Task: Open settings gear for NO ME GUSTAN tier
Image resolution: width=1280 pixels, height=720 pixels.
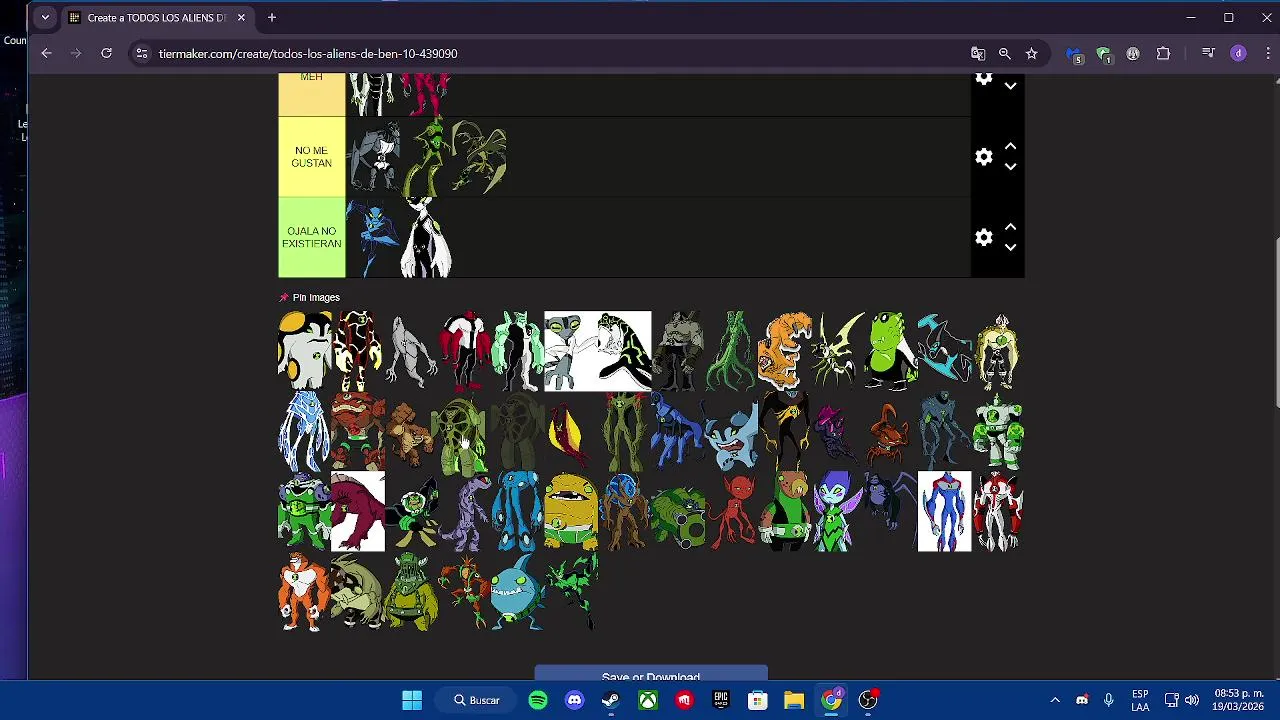Action: point(984,157)
